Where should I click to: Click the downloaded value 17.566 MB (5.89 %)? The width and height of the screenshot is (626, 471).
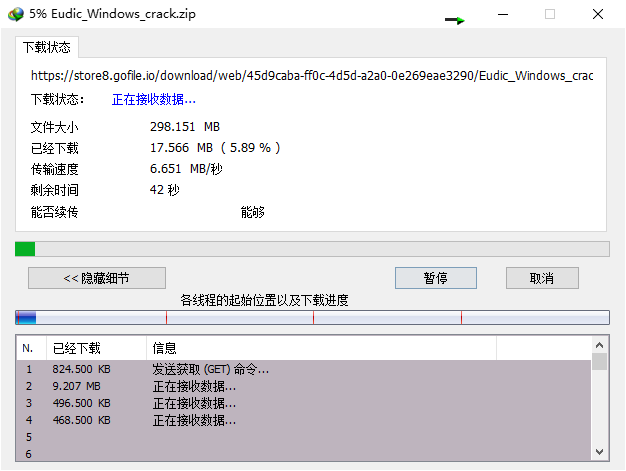[x=215, y=148]
